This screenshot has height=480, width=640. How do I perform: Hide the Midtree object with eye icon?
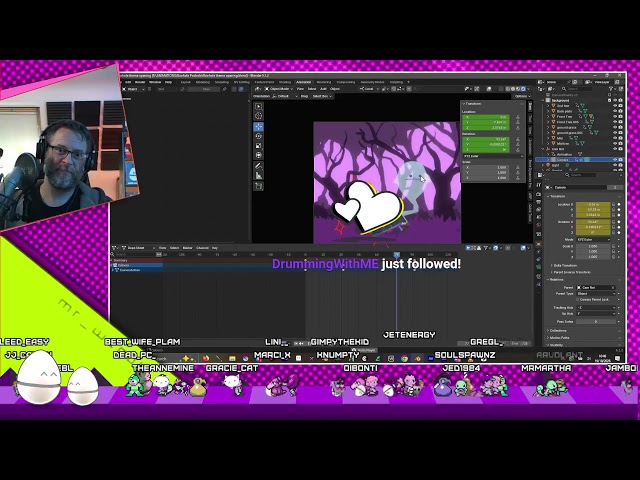615,143
